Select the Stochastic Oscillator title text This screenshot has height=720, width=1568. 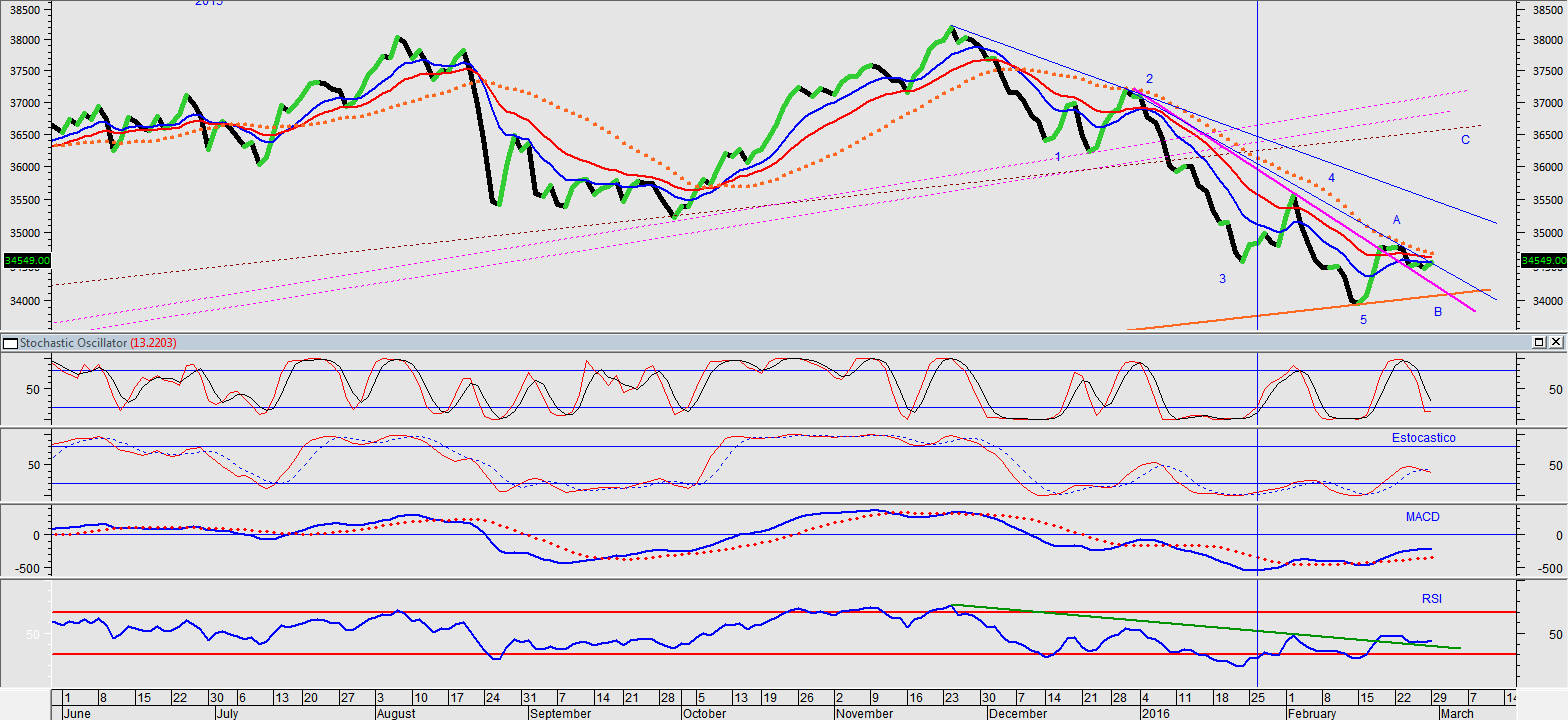tap(74, 342)
